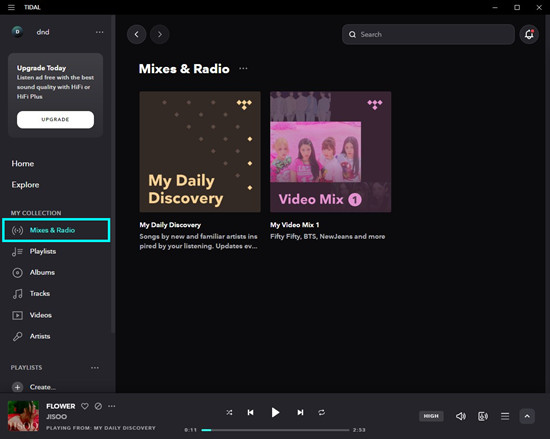This screenshot has height=439, width=550.
Task: Skip to the previous track
Action: coord(250,412)
